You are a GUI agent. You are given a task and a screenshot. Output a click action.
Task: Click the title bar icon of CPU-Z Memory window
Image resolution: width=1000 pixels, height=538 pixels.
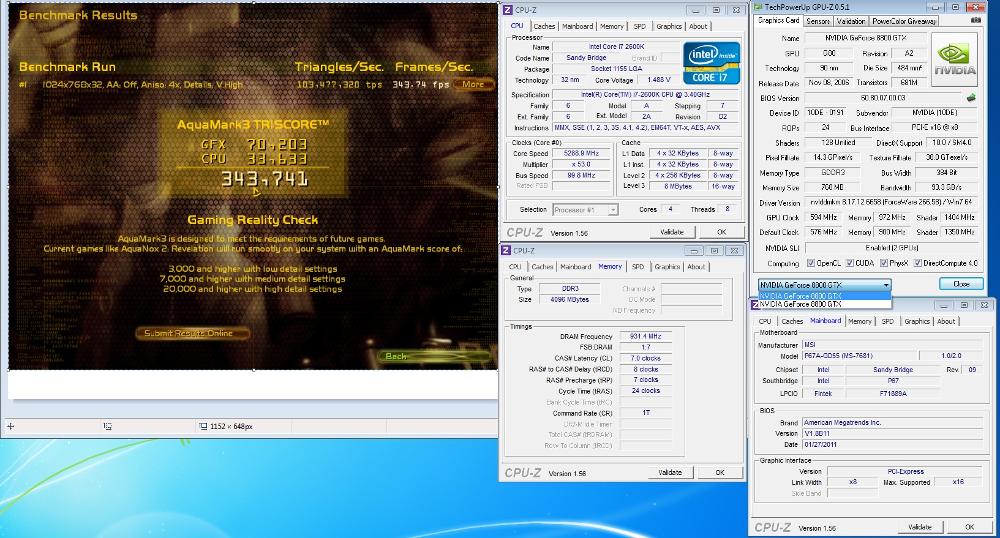coord(506,251)
